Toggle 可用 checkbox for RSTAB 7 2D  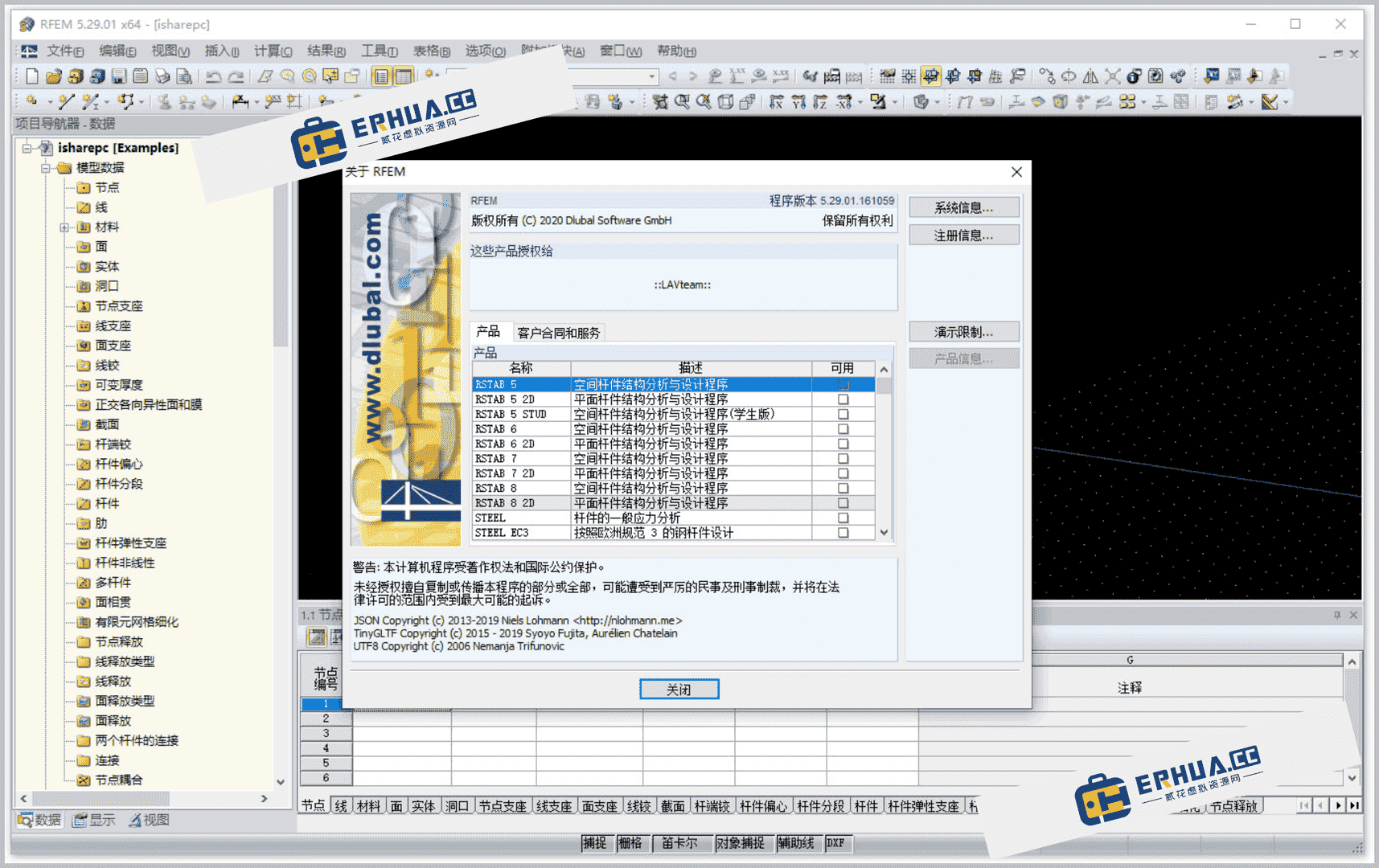pyautogui.click(x=843, y=473)
